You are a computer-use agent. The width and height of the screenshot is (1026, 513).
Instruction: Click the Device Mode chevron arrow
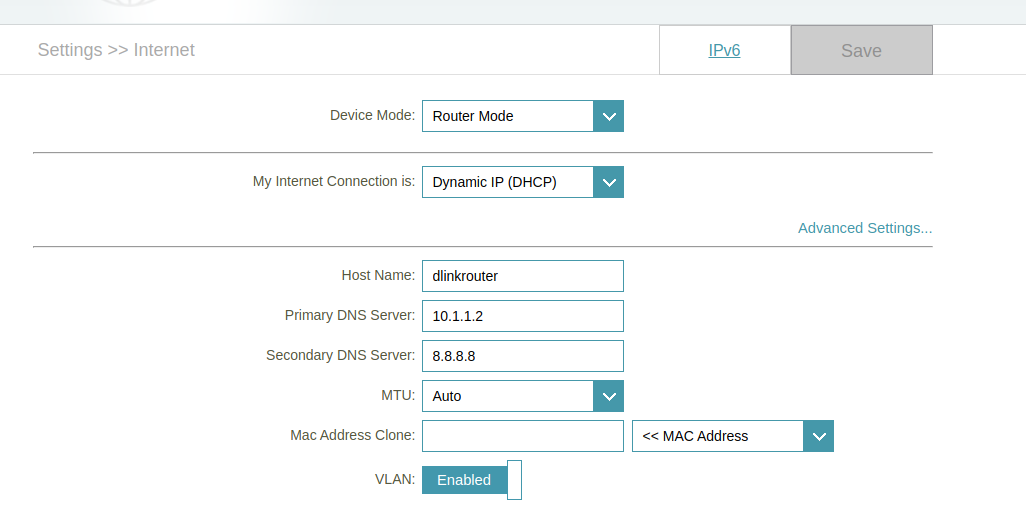(609, 116)
